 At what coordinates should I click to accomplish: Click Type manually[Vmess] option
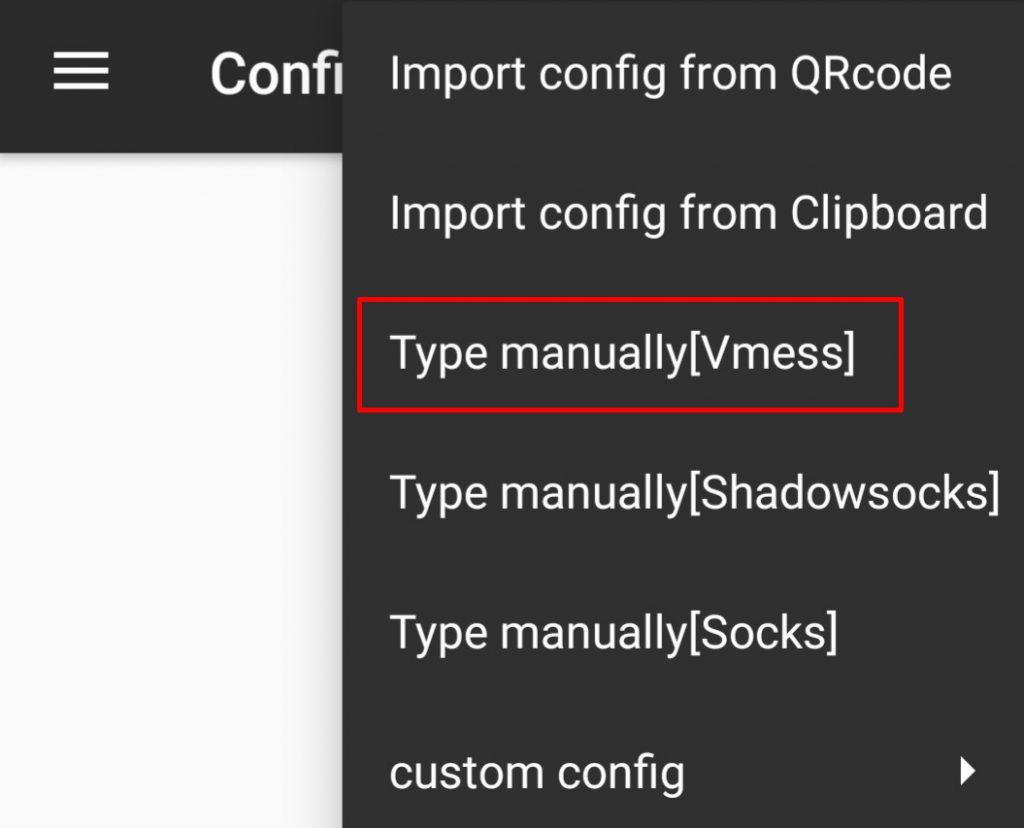(x=622, y=353)
